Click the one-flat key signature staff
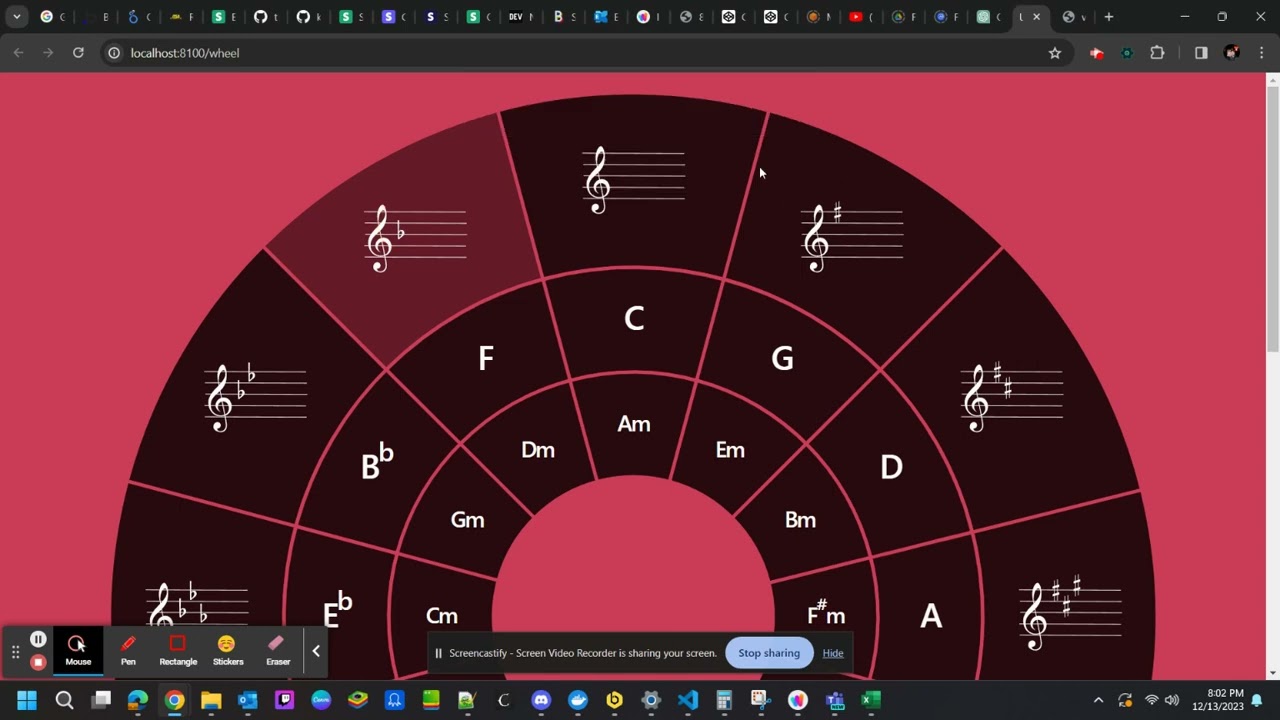Viewport: 1280px width, 720px height. click(x=416, y=238)
